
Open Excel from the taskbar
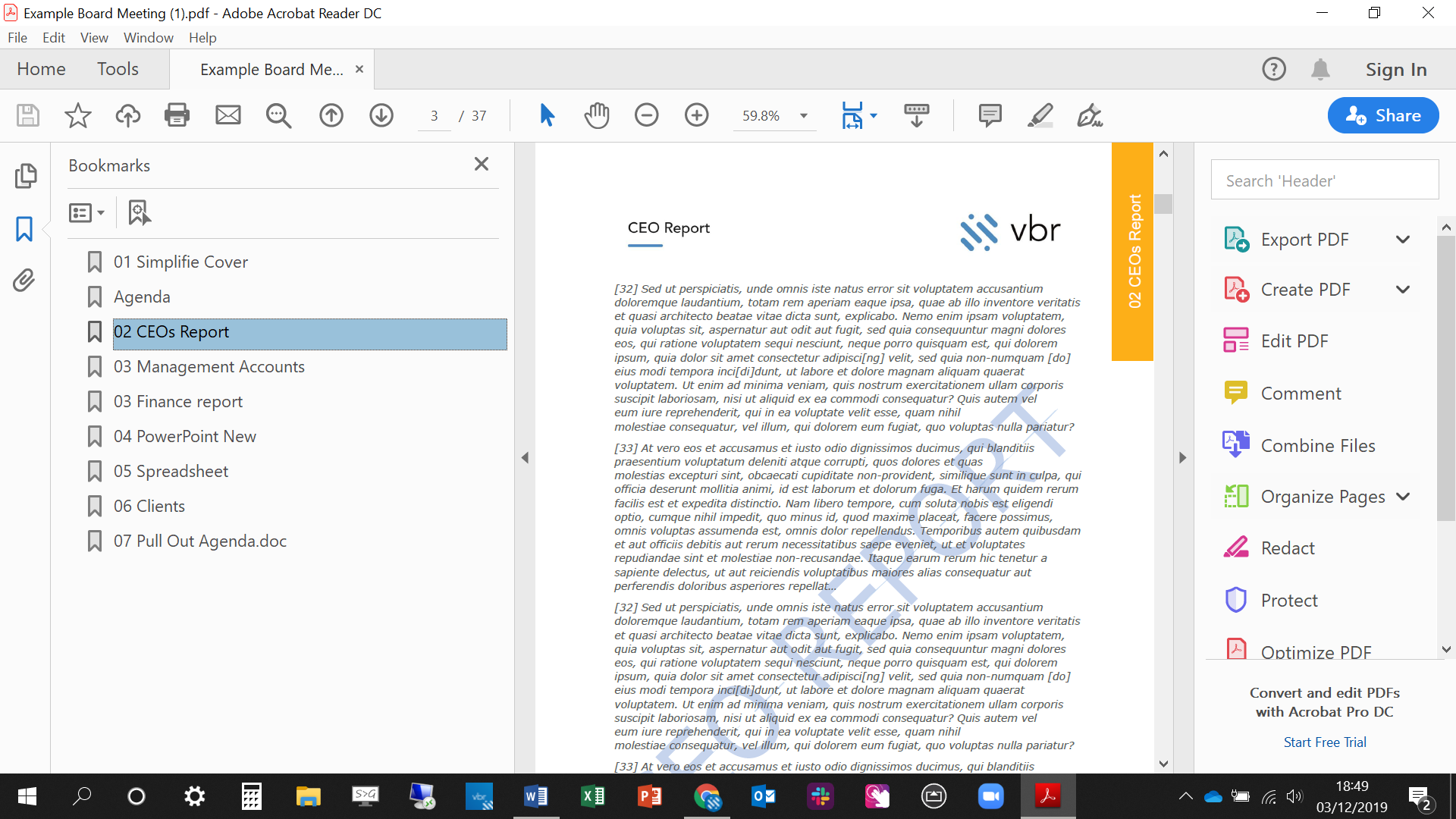click(x=593, y=796)
